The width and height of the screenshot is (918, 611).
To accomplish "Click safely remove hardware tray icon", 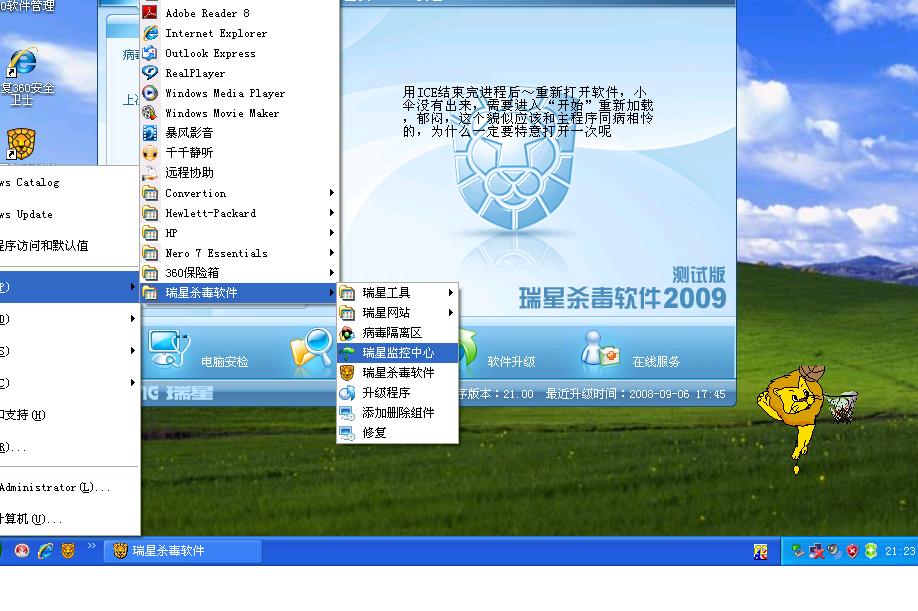I will tap(797, 550).
